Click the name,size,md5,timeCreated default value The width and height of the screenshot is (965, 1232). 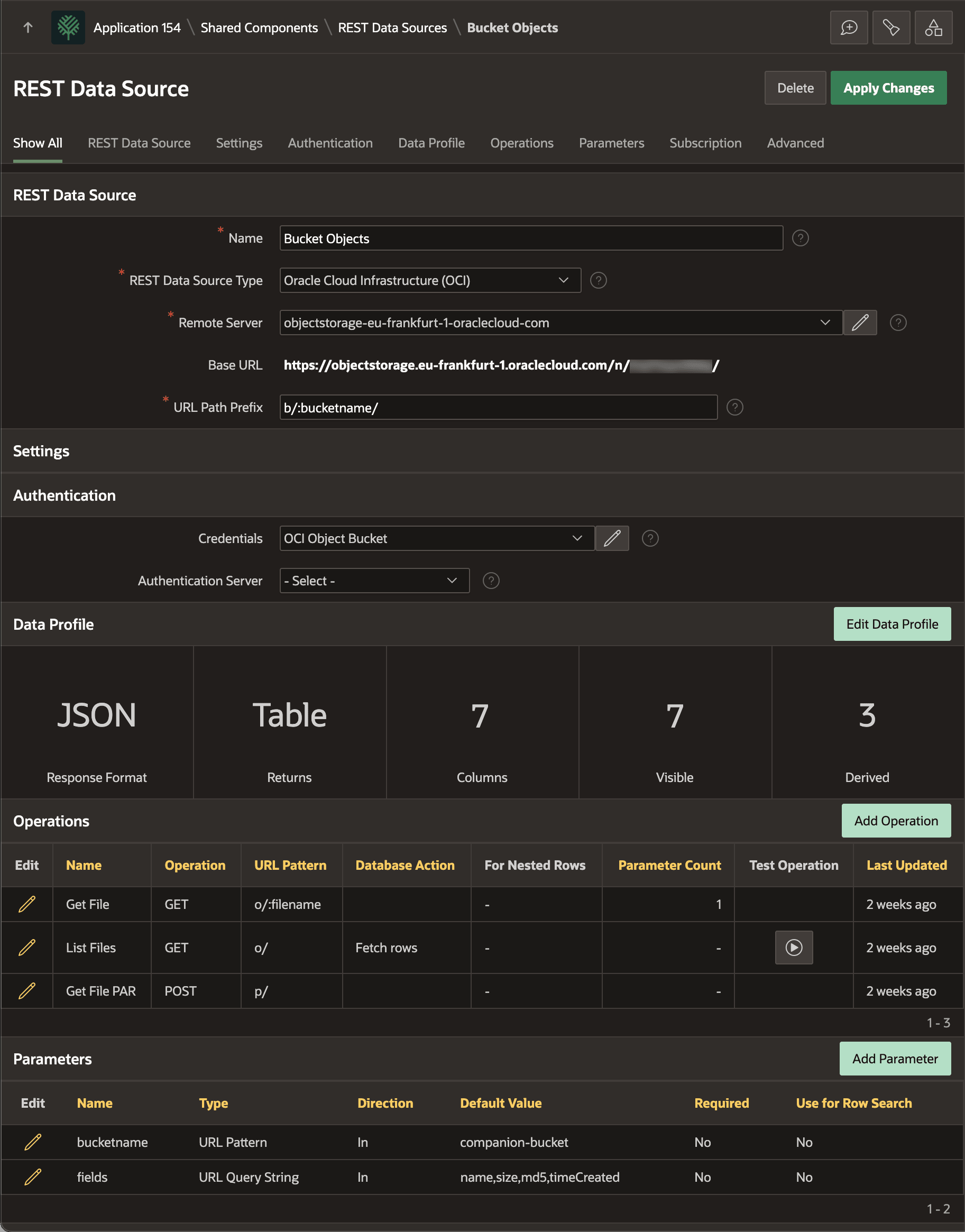click(x=539, y=1177)
